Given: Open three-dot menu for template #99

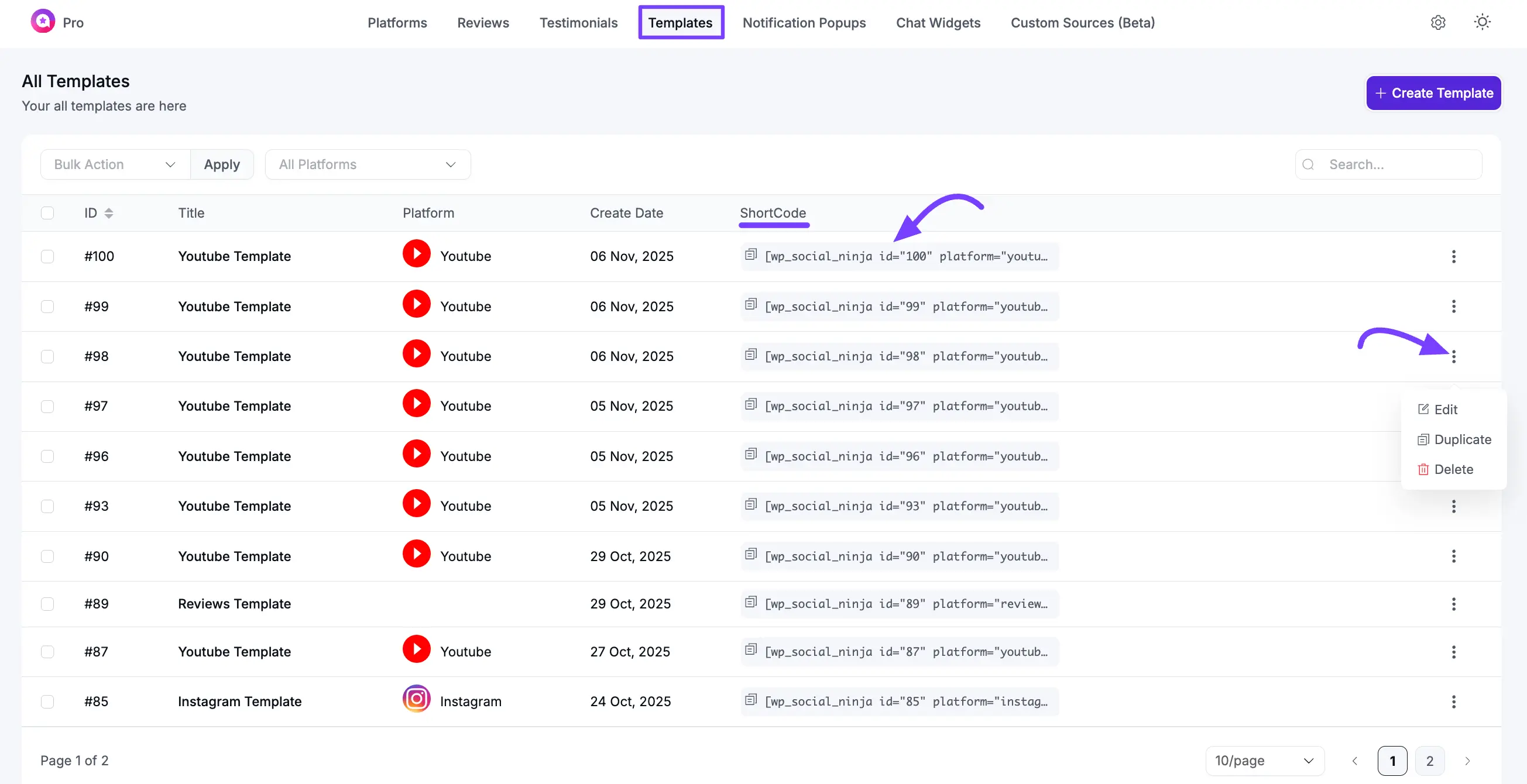Looking at the screenshot, I should (1453, 307).
